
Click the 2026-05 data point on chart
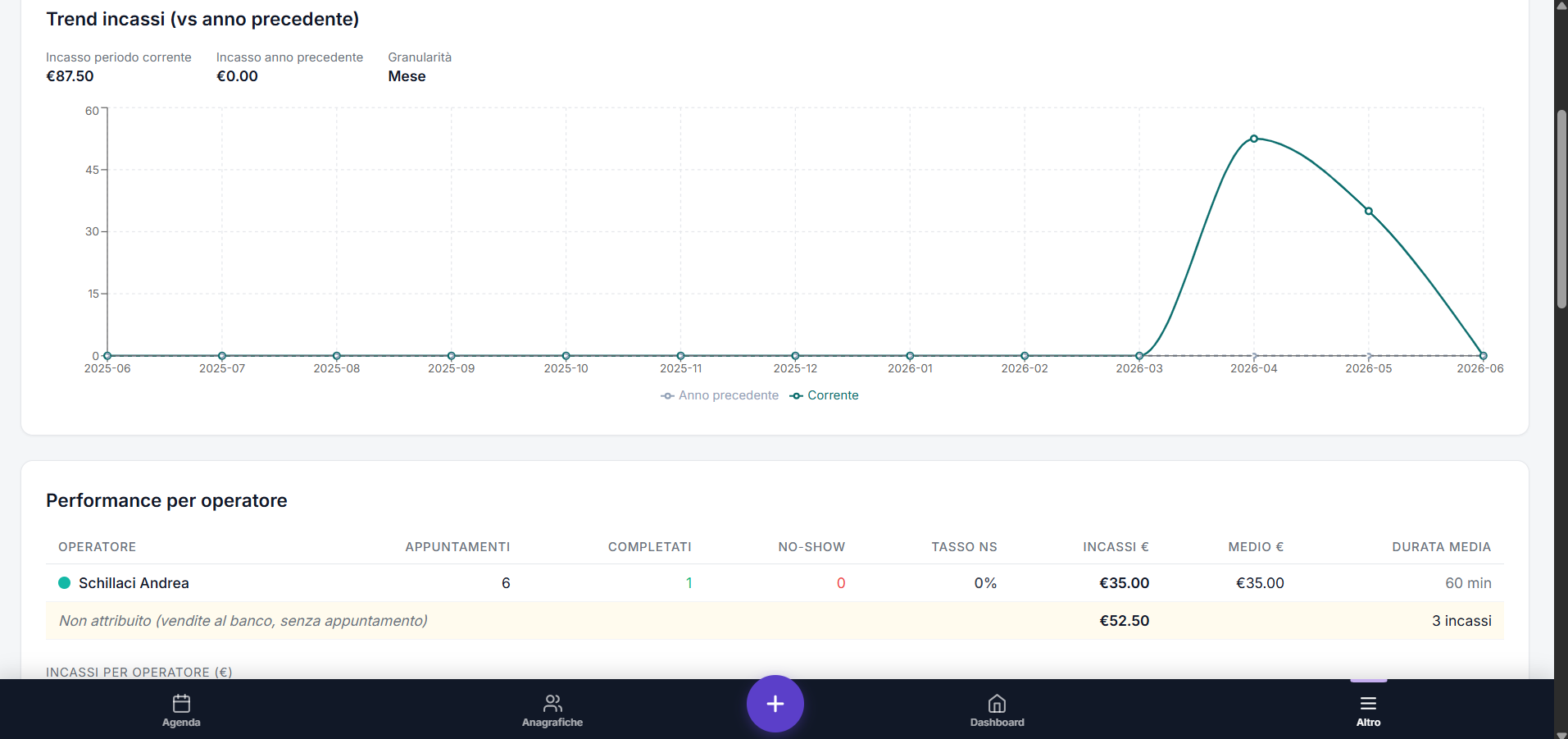tap(1369, 211)
